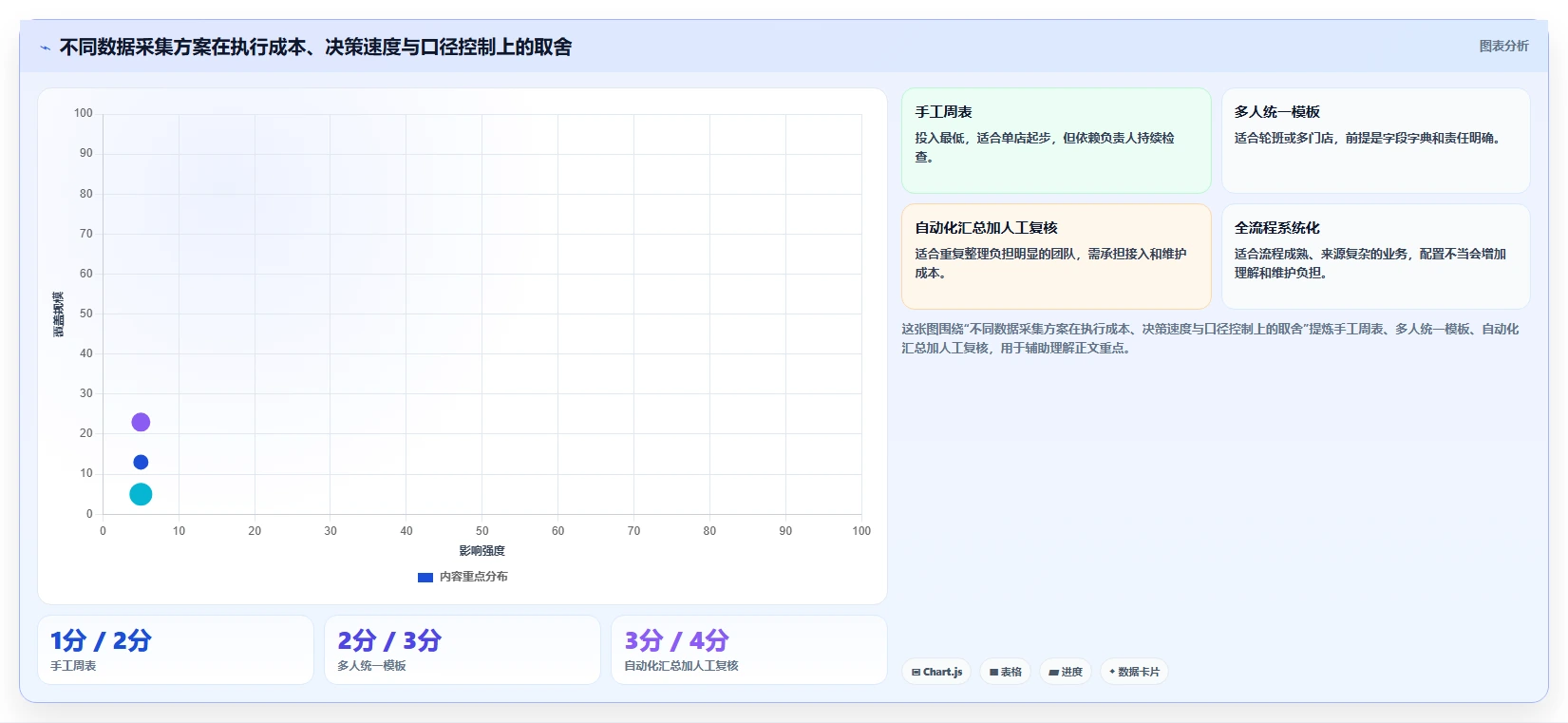Click the lightning icon beside the page title
This screenshot has width=1568, height=723.
pyautogui.click(x=45, y=48)
